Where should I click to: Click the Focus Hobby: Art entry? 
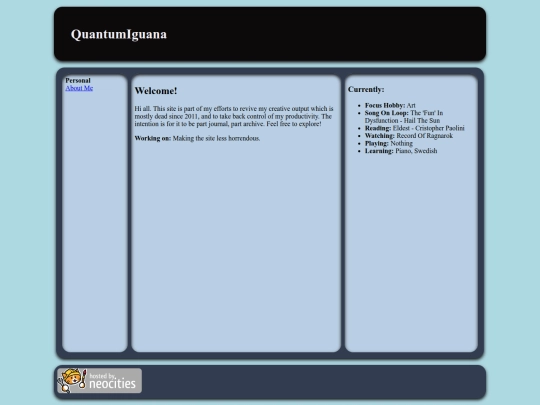[390, 105]
